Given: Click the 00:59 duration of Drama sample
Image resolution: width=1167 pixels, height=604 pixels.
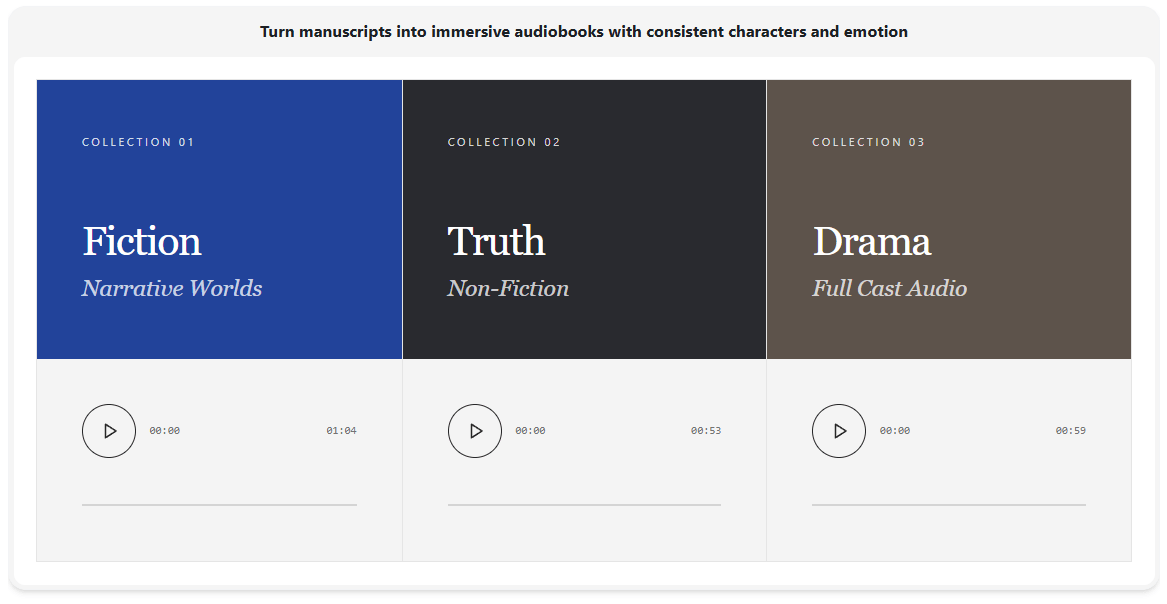Looking at the screenshot, I should click(1070, 431).
